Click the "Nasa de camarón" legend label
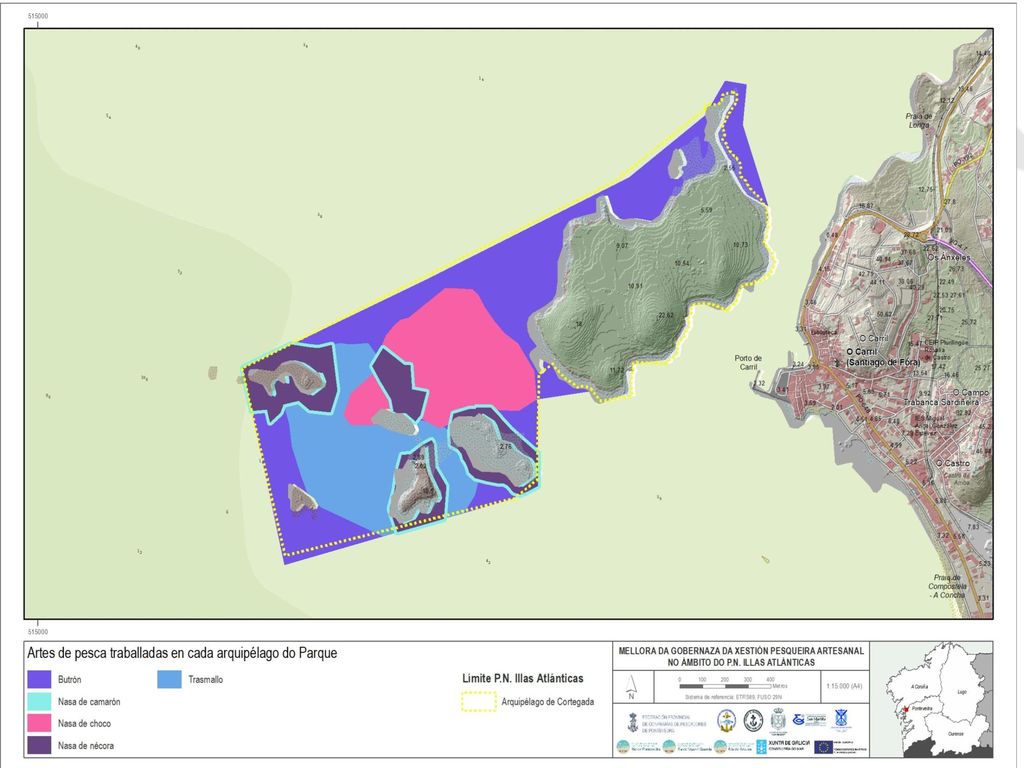This screenshot has height=768, width=1024. (x=89, y=701)
